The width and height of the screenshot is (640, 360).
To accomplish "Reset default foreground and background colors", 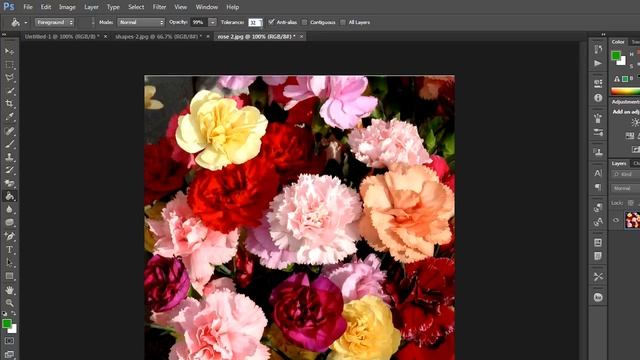I will (4, 313).
